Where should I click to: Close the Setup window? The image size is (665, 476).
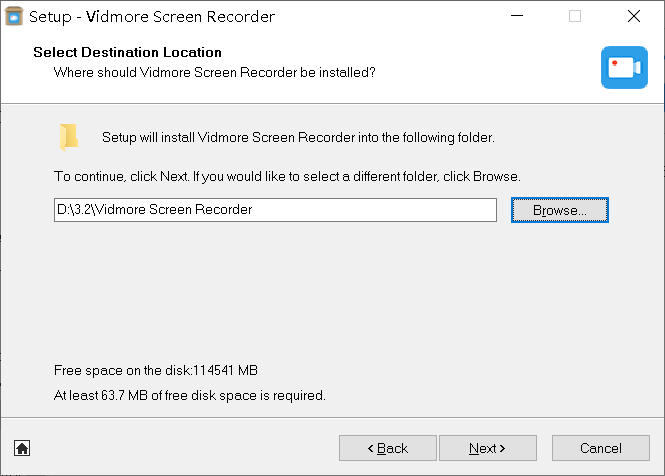tap(634, 16)
